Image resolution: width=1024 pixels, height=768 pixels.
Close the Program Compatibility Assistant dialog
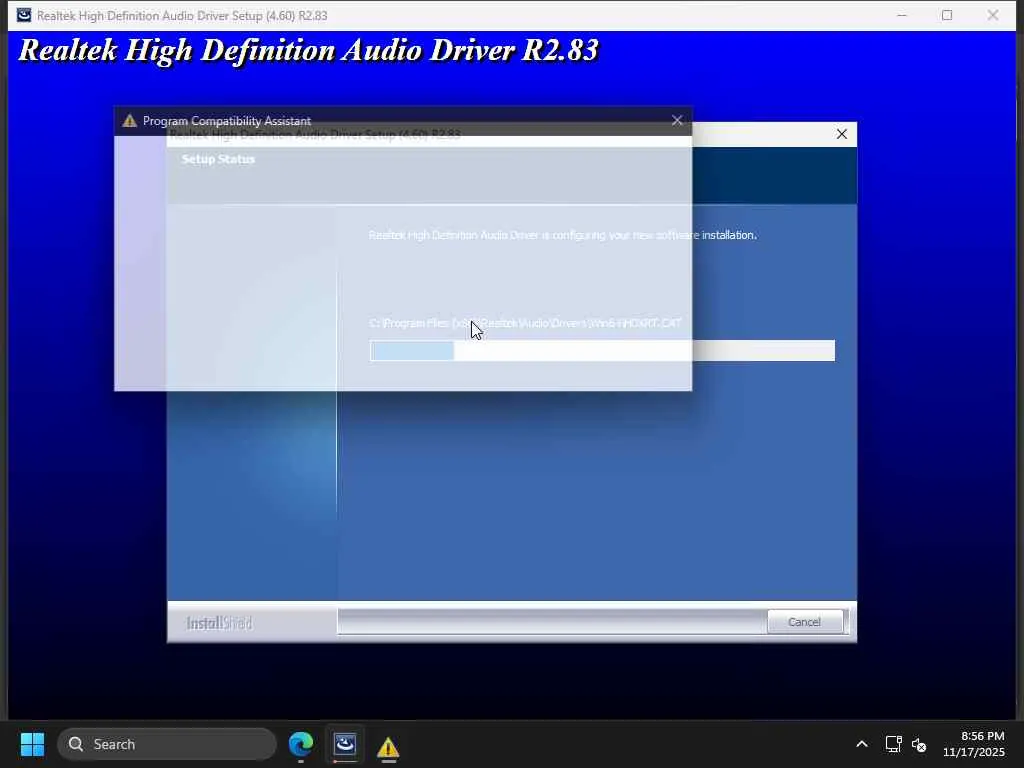coord(677,121)
